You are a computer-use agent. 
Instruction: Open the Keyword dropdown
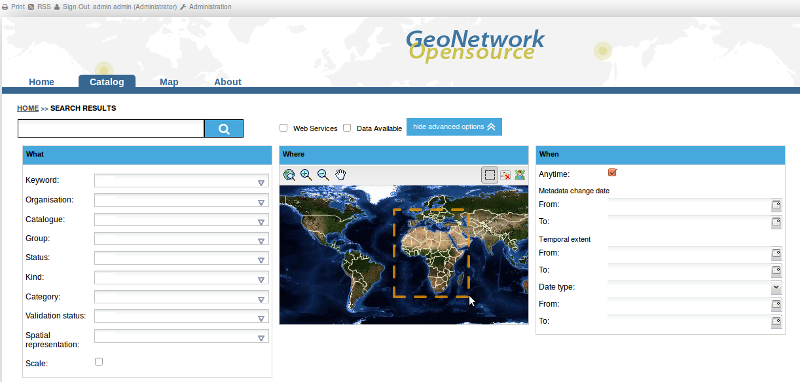[261, 182]
